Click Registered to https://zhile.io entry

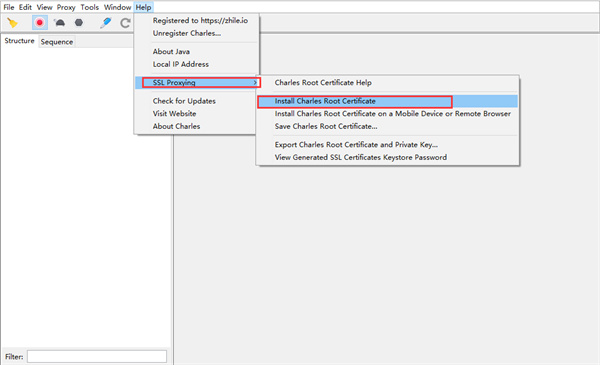click(196, 21)
